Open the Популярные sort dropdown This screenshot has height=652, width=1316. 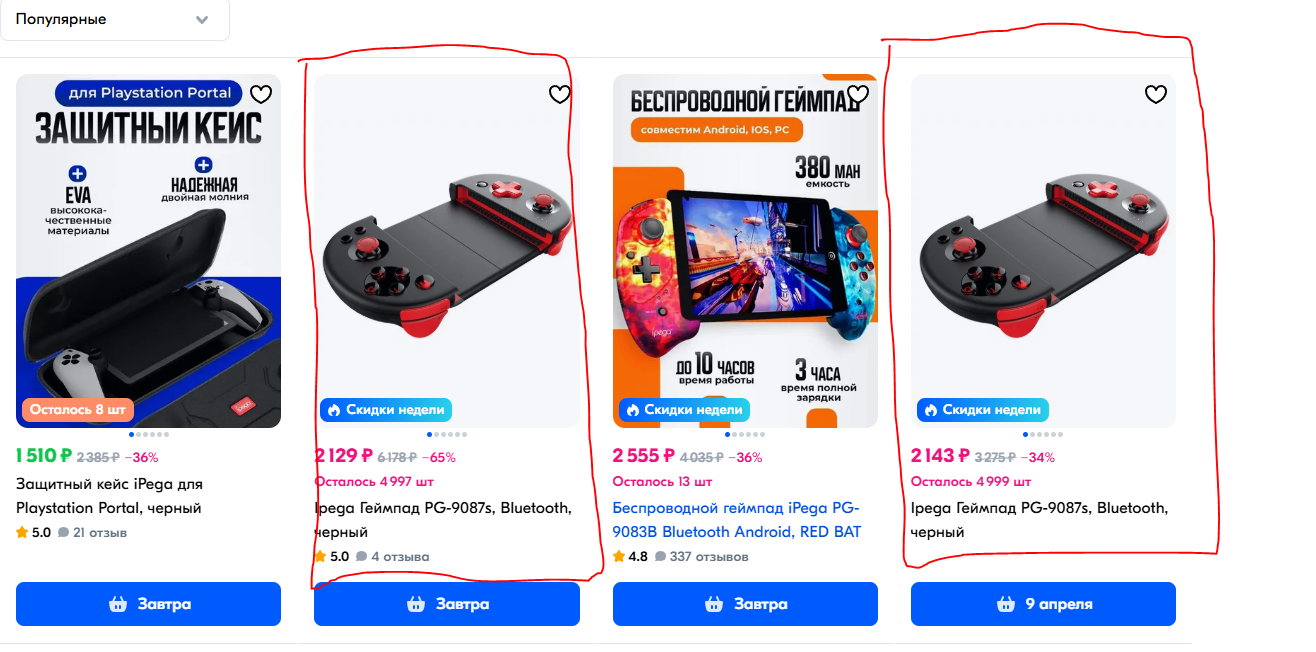(115, 19)
